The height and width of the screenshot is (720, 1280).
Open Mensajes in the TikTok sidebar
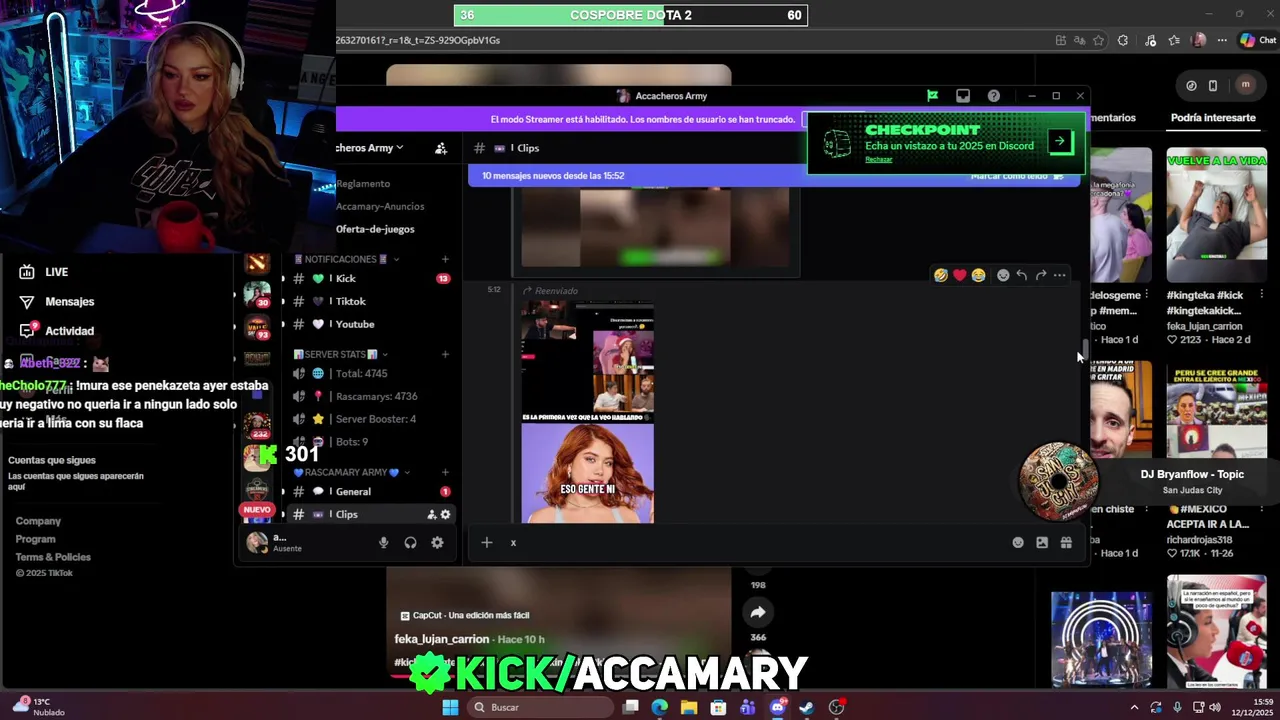tap(57, 301)
